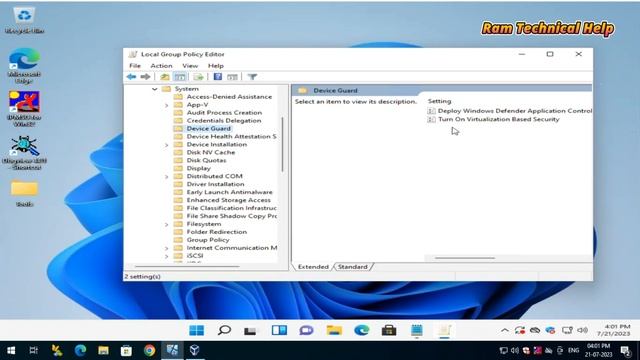Open the yellow folder on desktop

point(24,193)
